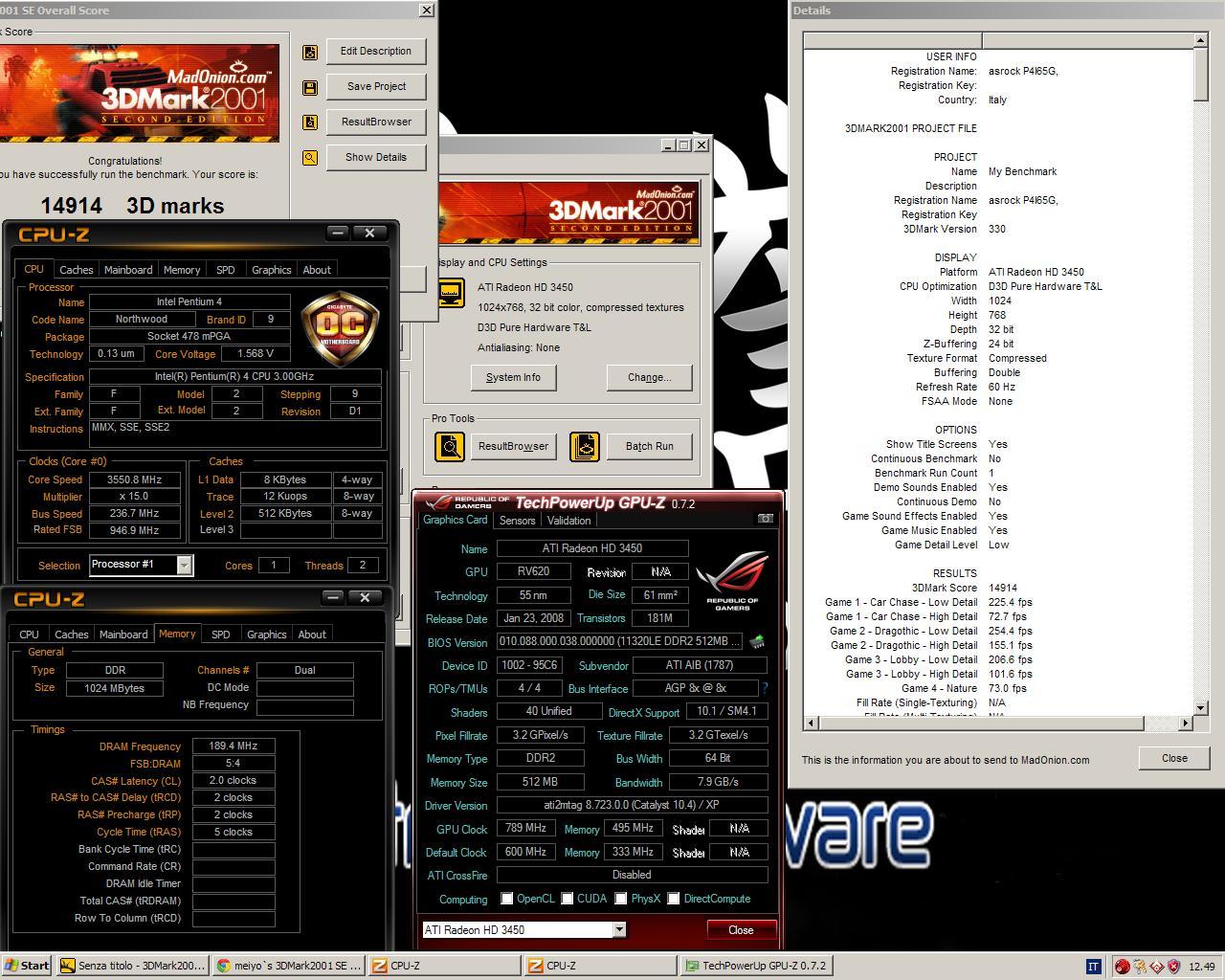Click the BIOS Version field in GPU-Z
This screenshot has width=1225, height=980.
[x=620, y=642]
